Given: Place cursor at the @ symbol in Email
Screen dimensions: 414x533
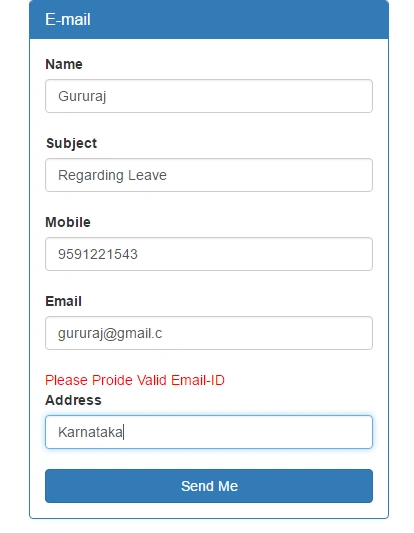Looking at the screenshot, I should [110, 334].
